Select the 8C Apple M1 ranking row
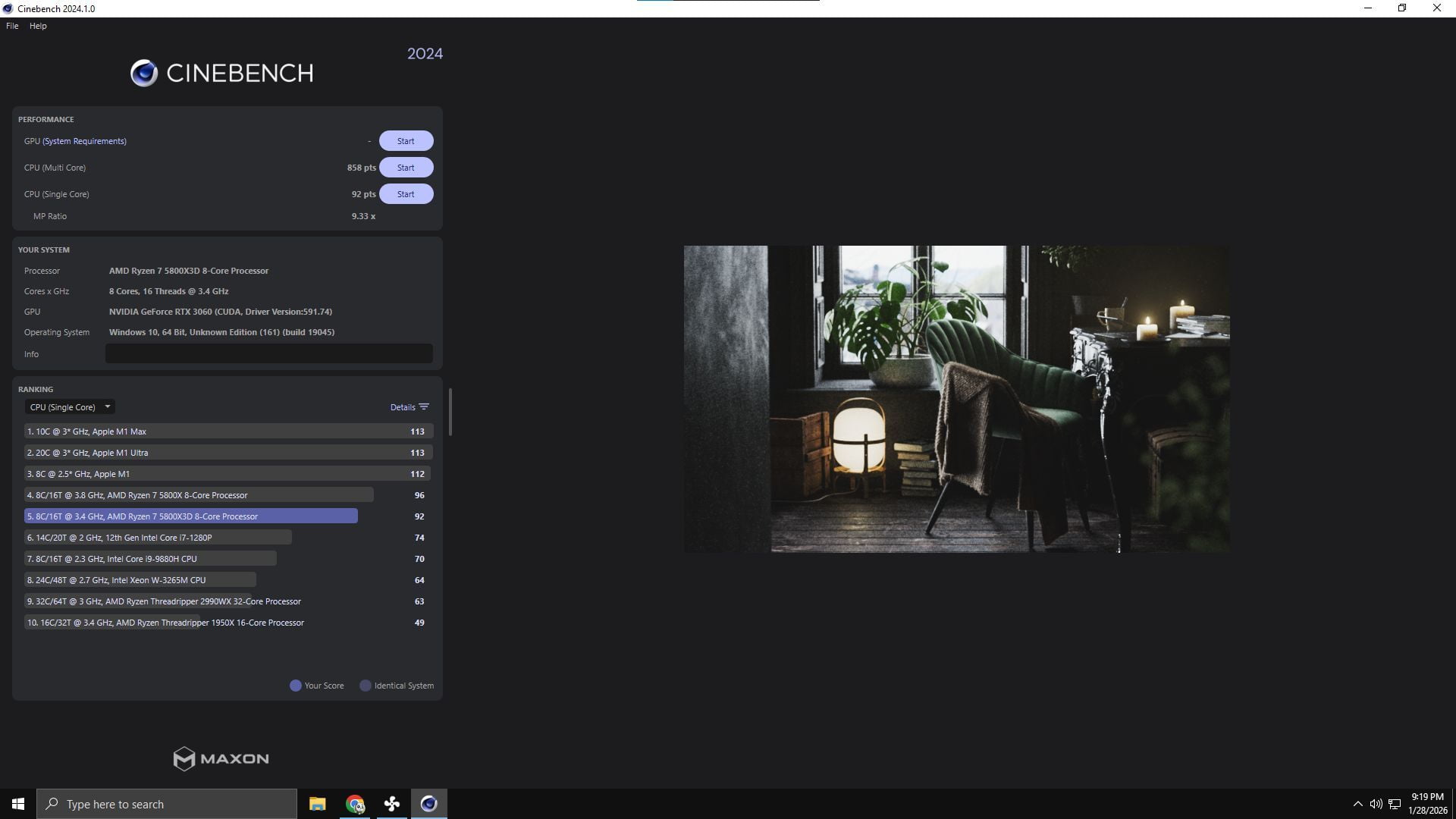The width and height of the screenshot is (1456, 819). coord(228,474)
